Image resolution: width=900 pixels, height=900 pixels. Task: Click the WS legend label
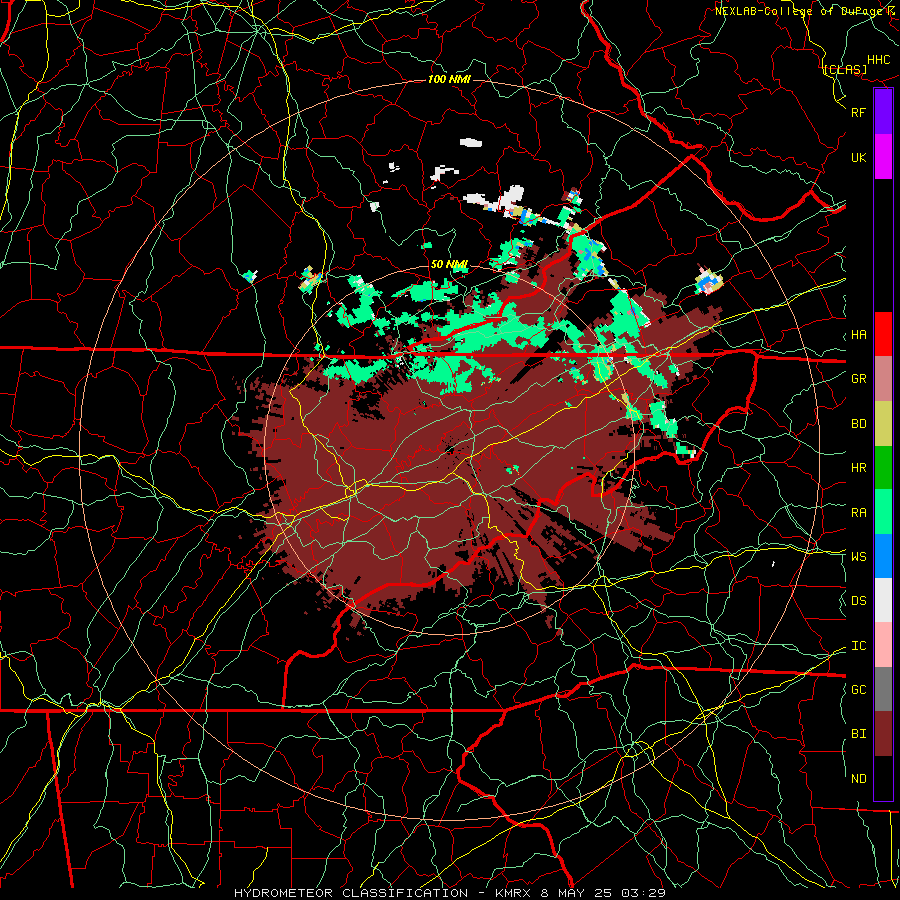coord(858,557)
